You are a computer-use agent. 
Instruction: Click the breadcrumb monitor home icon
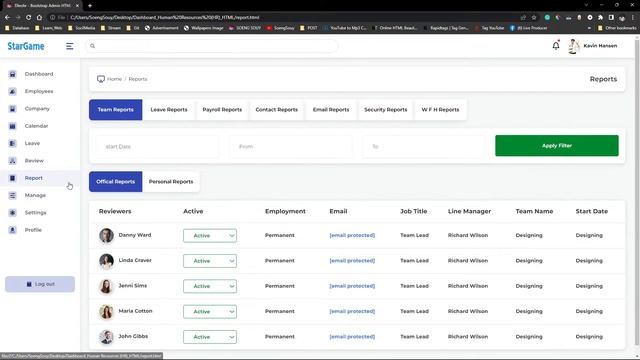coord(101,79)
